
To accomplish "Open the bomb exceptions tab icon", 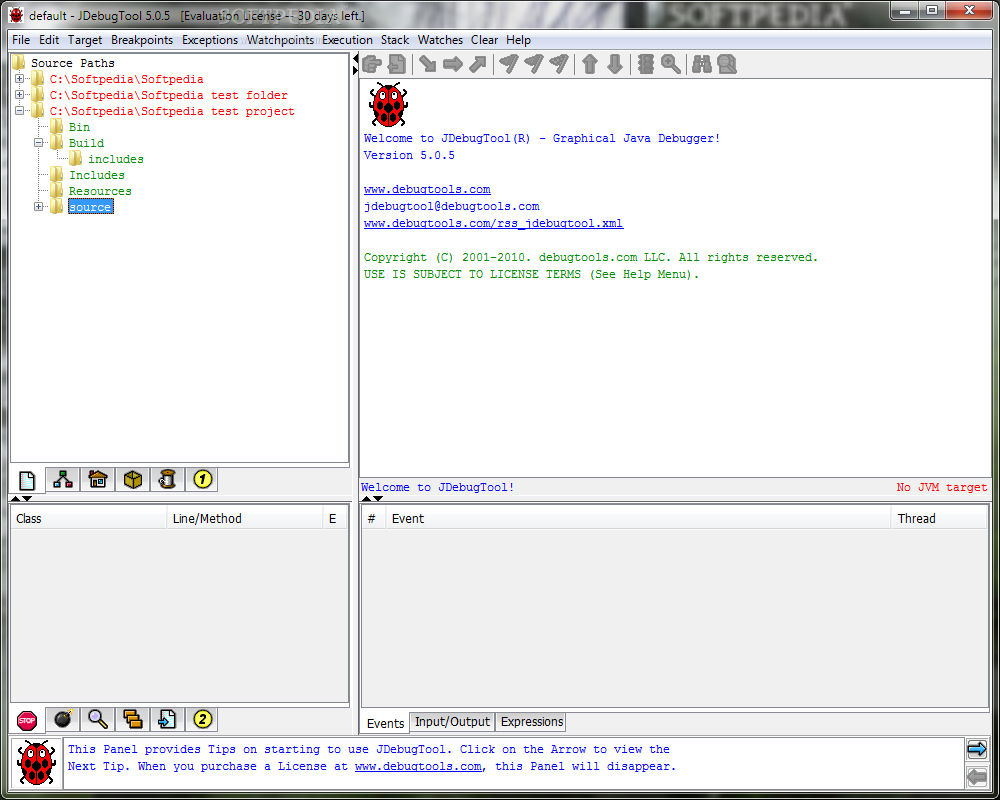I will tap(62, 720).
